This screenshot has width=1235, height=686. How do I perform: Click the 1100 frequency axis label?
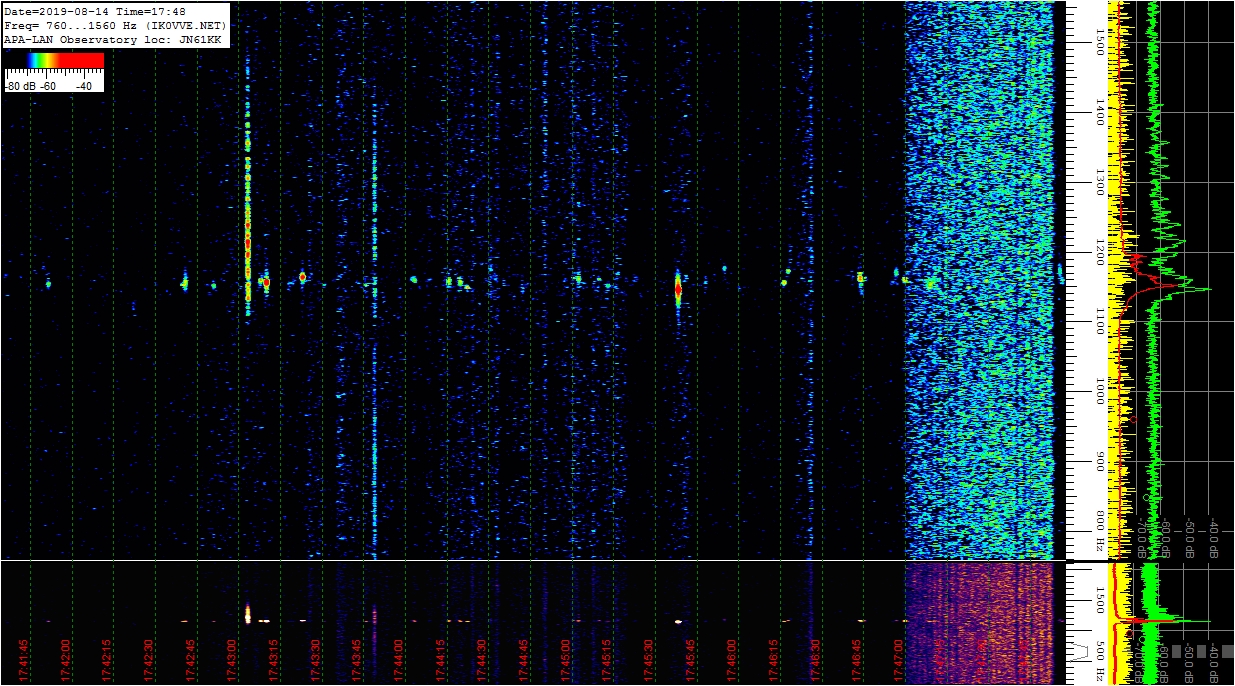[1099, 321]
